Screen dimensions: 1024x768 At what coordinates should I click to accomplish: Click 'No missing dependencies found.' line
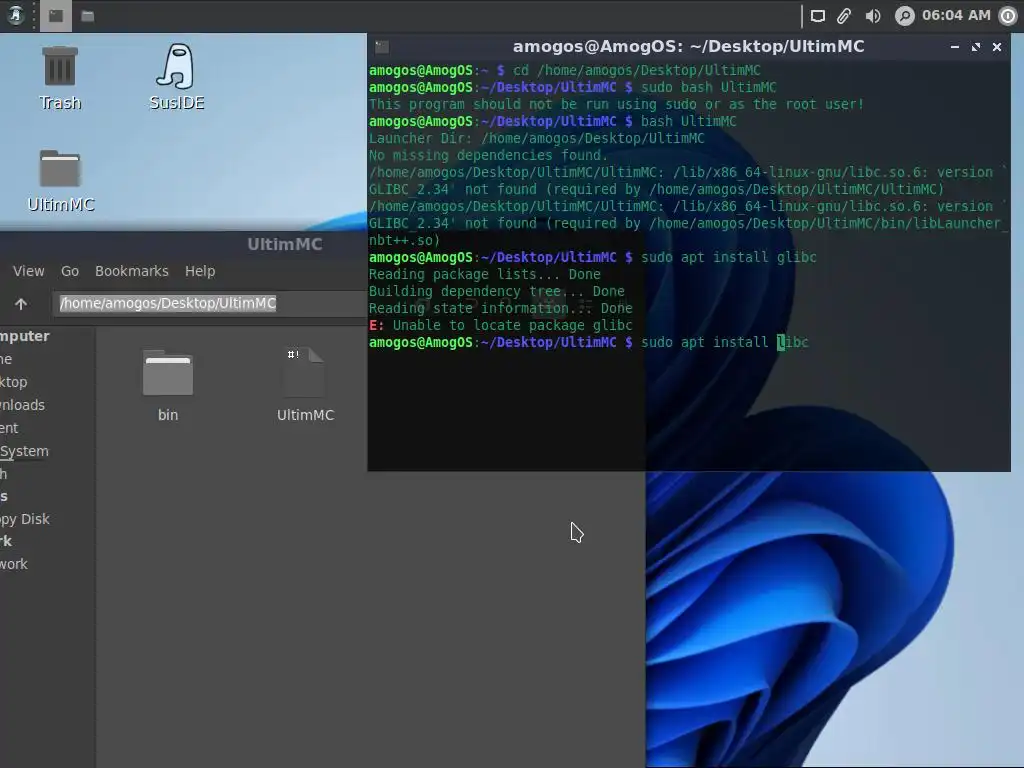point(488,155)
